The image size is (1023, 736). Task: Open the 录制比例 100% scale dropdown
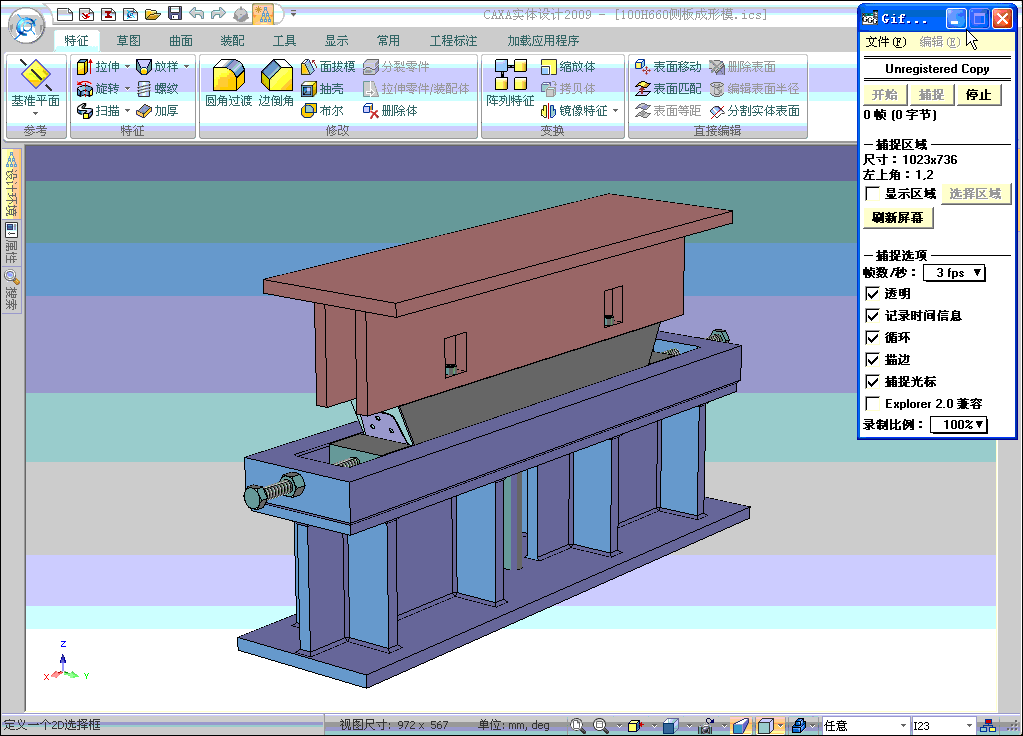point(958,425)
